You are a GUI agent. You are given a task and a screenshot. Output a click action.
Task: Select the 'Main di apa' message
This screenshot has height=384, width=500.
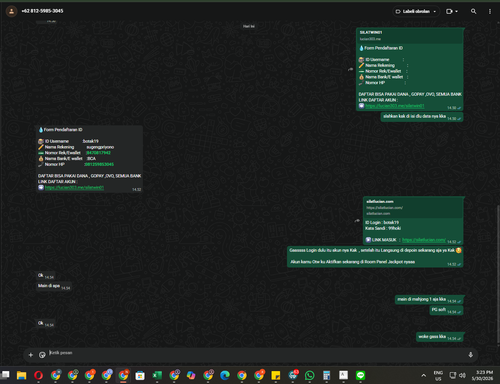(54, 286)
